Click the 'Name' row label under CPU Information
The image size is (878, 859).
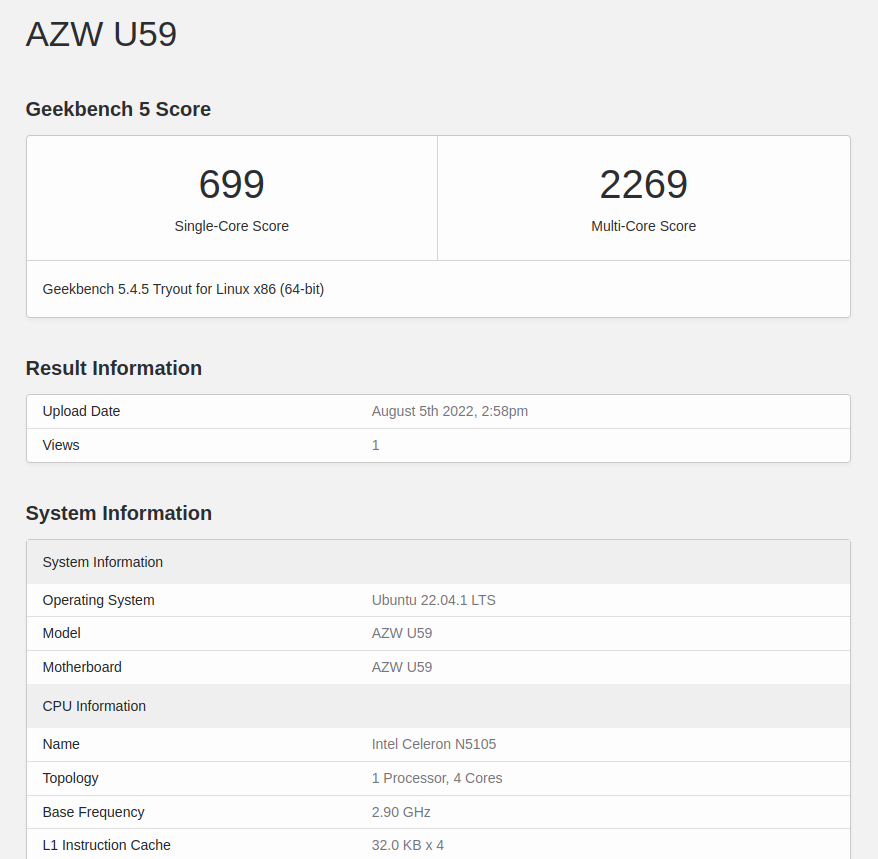click(61, 744)
